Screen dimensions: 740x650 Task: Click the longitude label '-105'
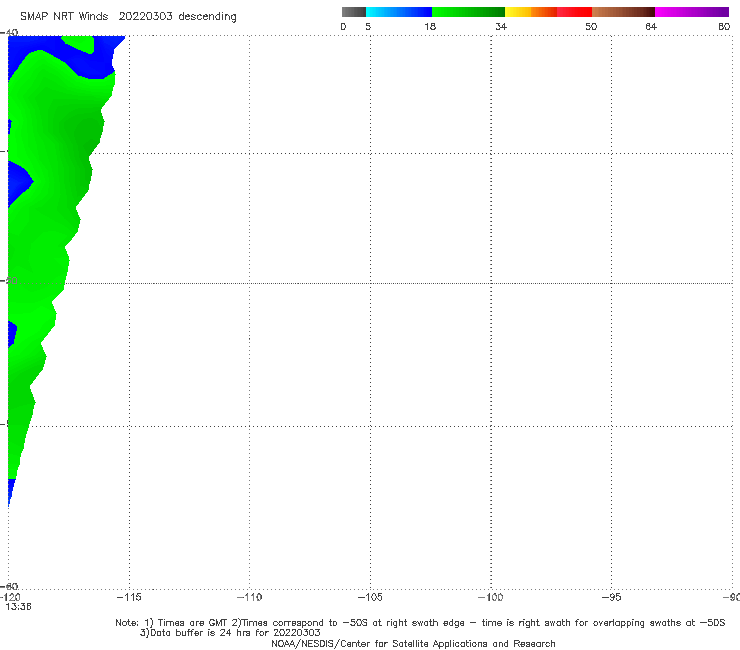[x=370, y=597]
